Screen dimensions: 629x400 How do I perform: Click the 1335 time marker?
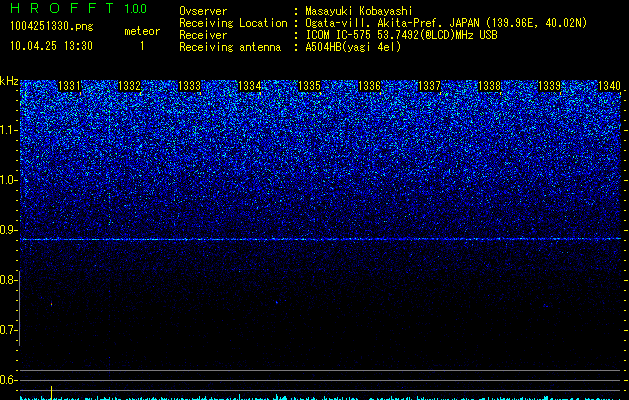tap(309, 86)
